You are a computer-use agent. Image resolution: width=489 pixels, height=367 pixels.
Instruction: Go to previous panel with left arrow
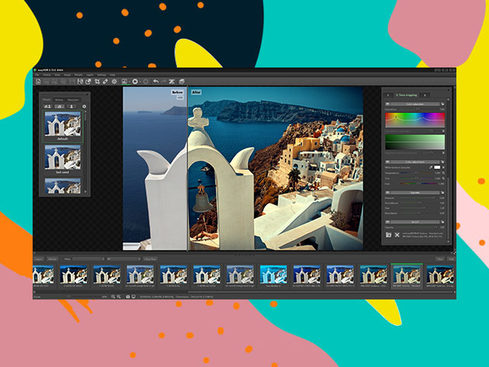pos(388,95)
